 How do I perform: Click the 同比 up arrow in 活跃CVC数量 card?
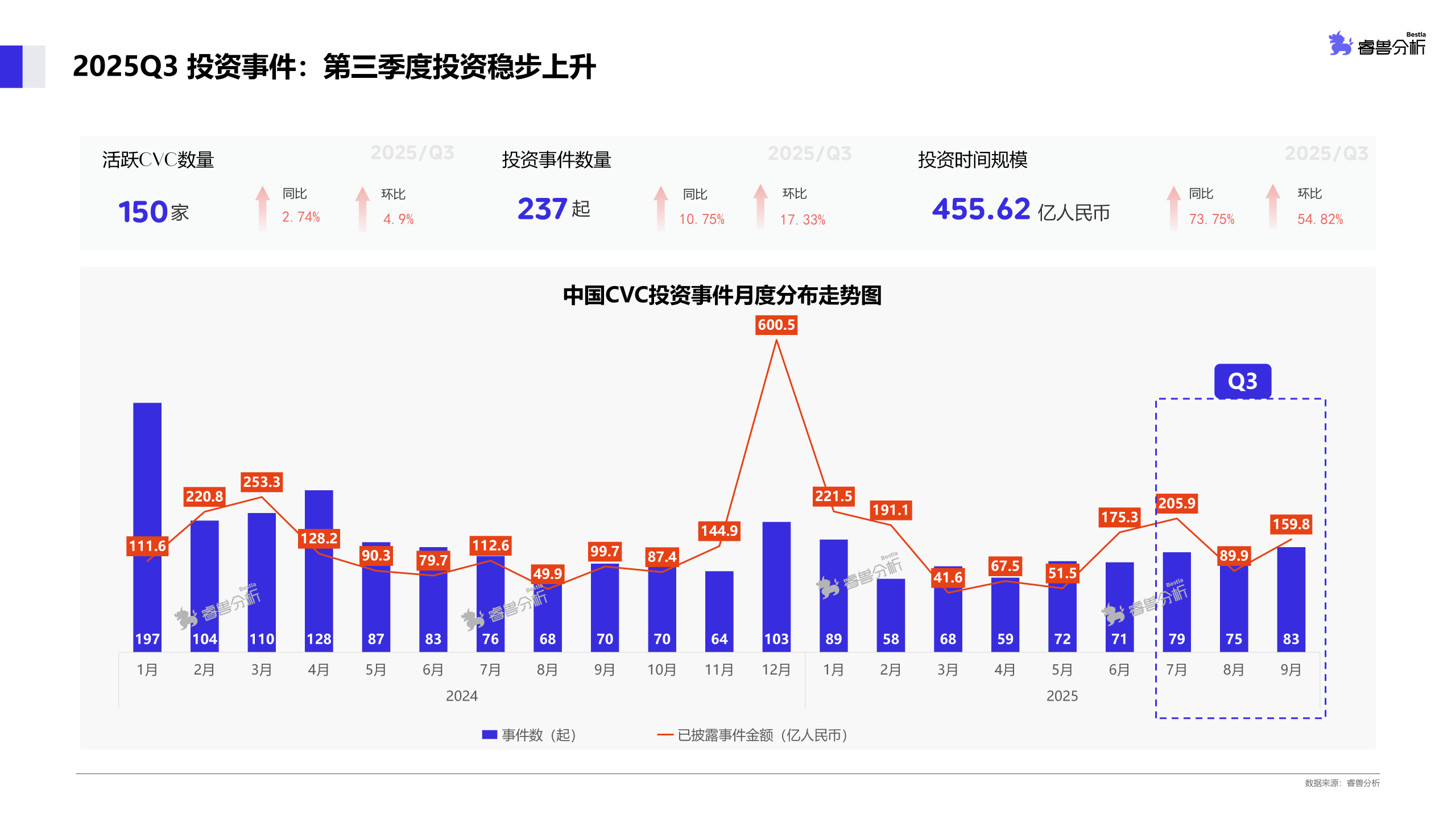coord(262,208)
